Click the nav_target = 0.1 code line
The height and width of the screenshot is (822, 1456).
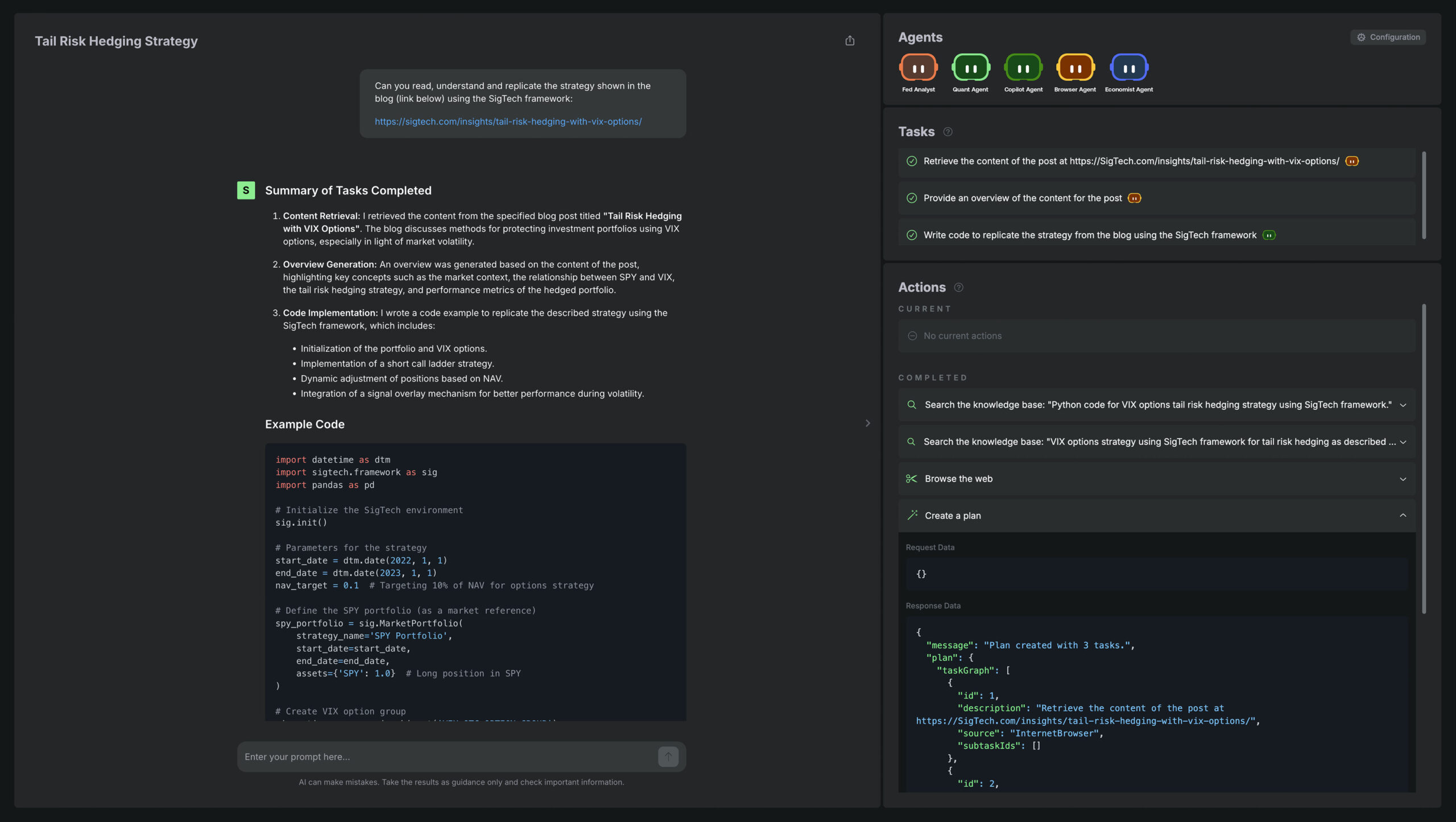[435, 586]
